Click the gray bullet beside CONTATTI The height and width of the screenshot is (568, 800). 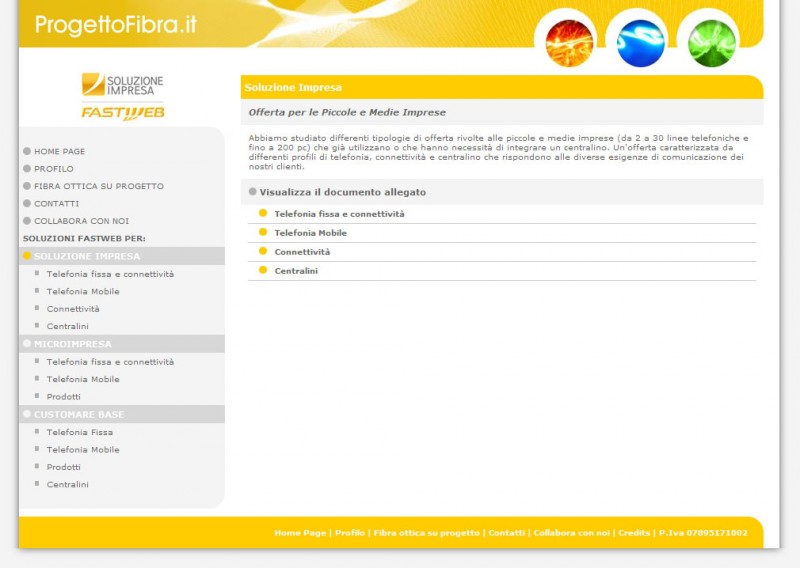point(27,203)
